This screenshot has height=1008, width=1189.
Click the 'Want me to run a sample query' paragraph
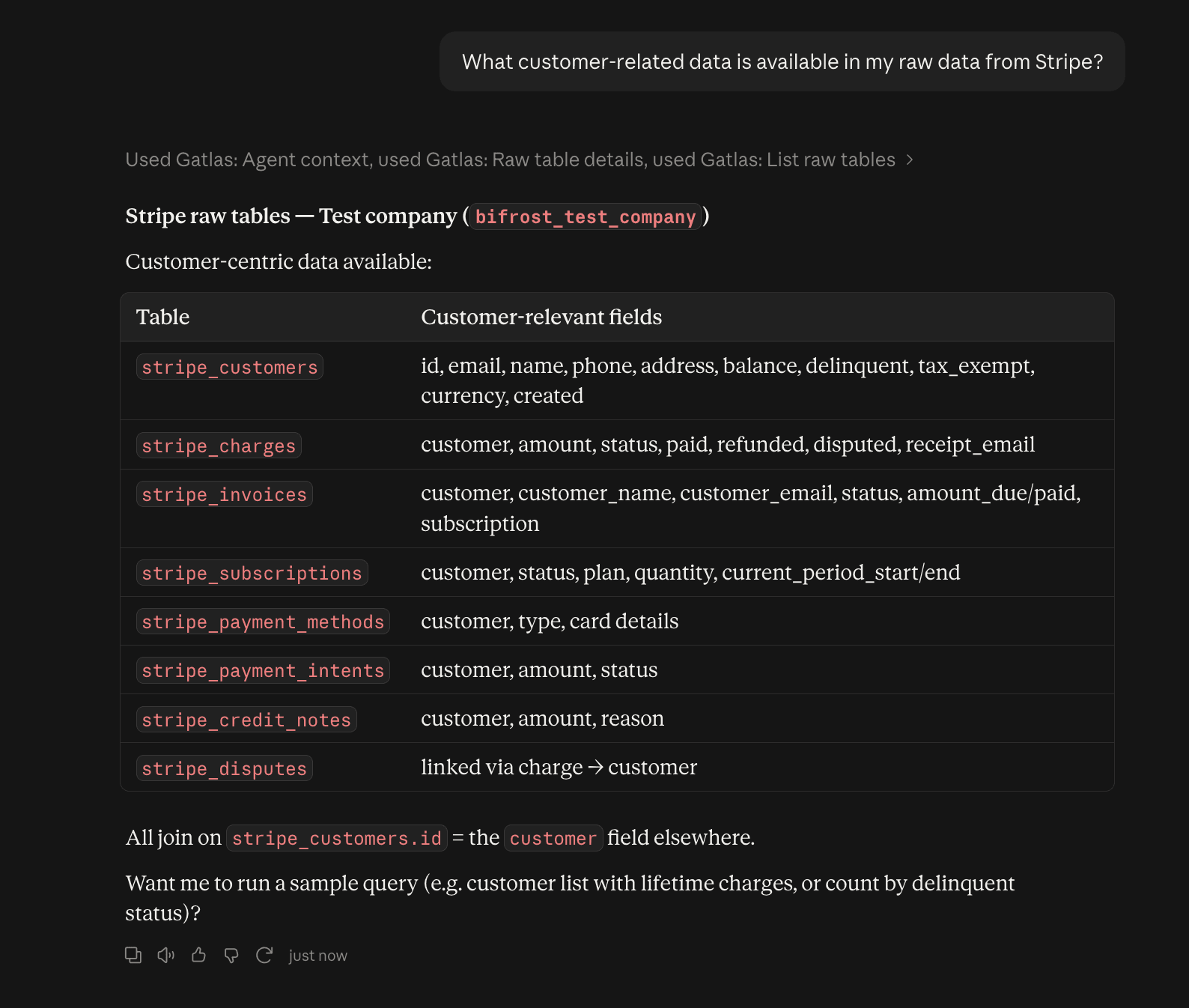570,898
